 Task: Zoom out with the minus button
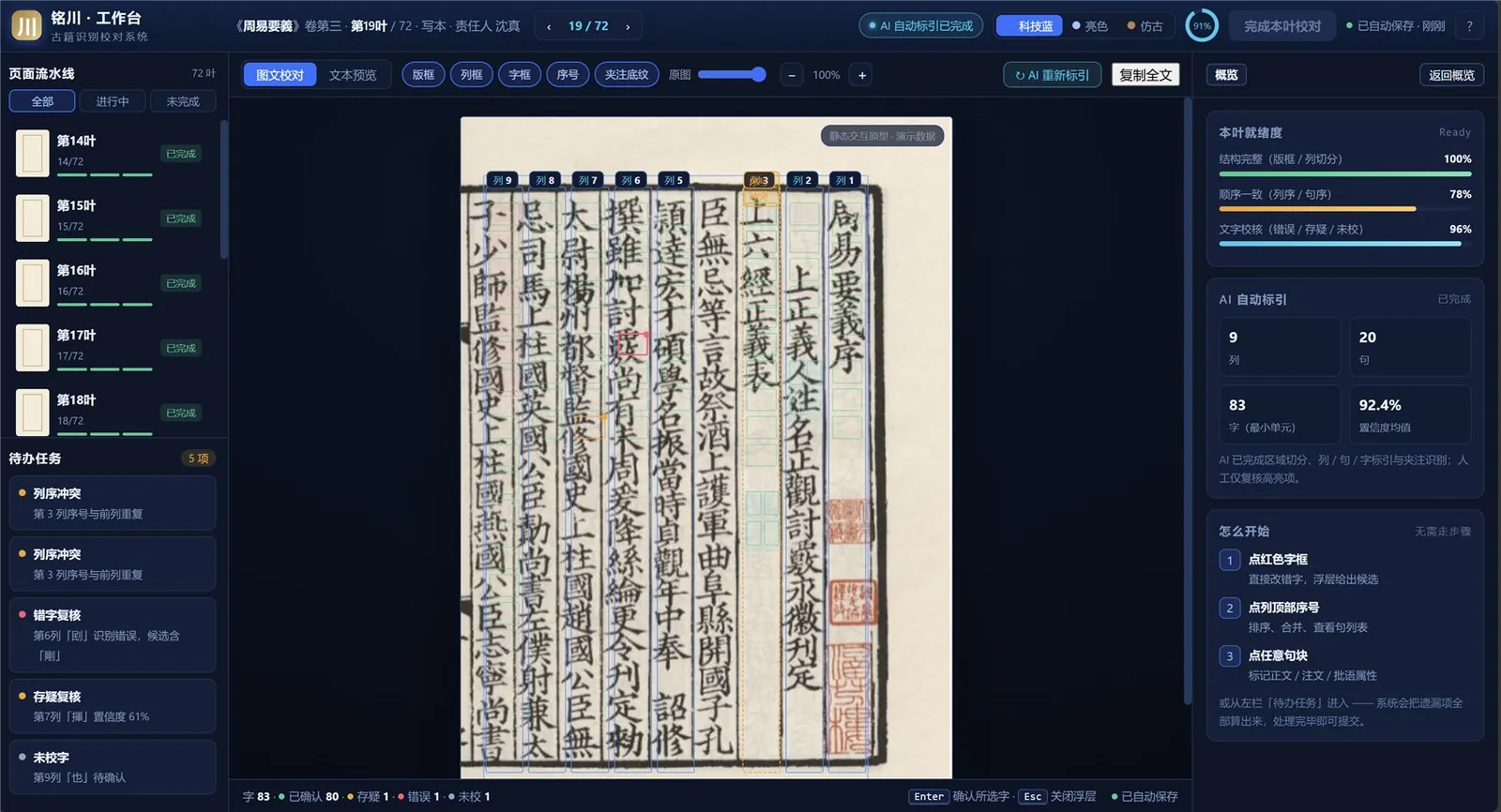tap(792, 75)
